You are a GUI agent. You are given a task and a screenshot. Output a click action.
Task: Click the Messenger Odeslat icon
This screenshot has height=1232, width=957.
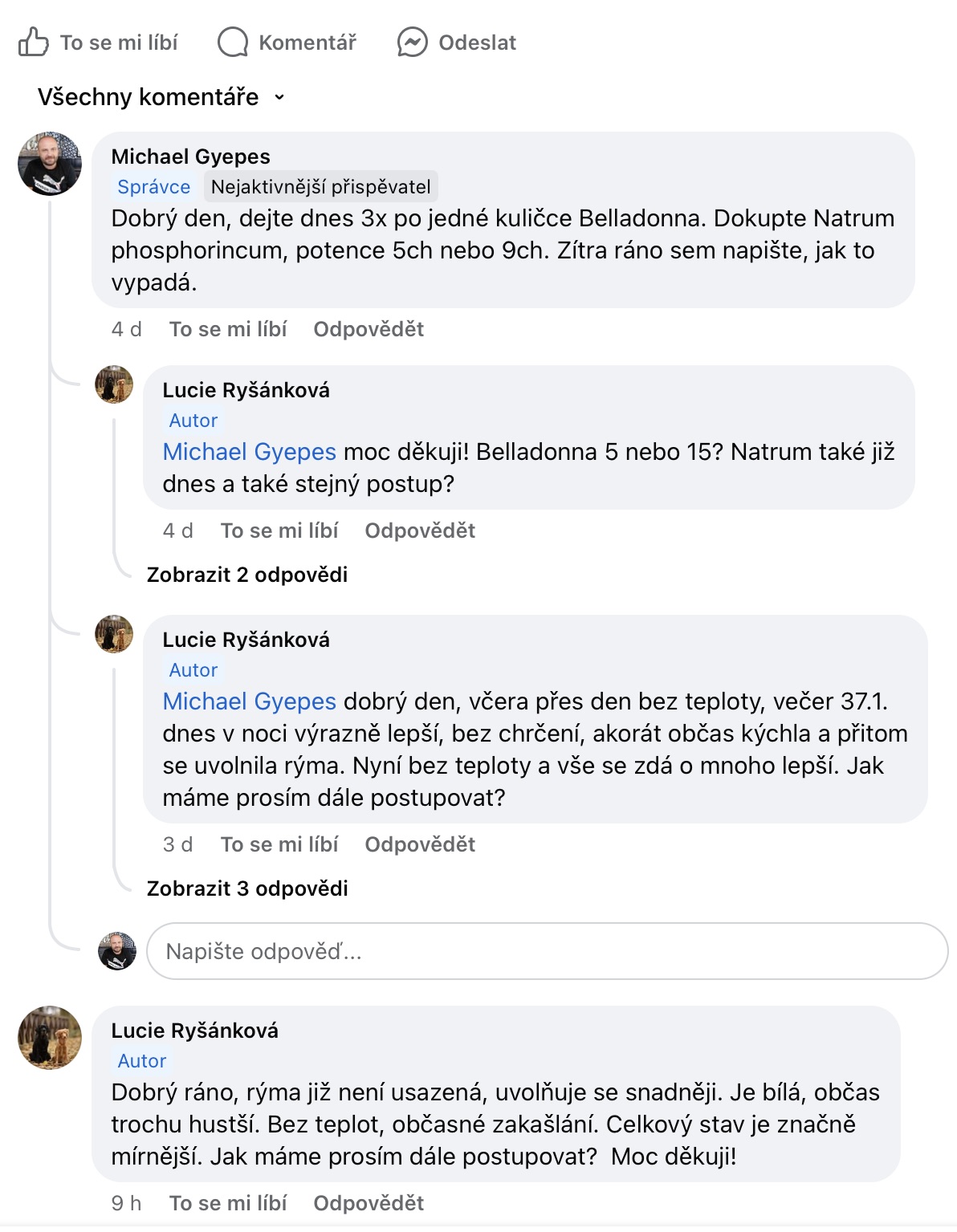coord(412,43)
